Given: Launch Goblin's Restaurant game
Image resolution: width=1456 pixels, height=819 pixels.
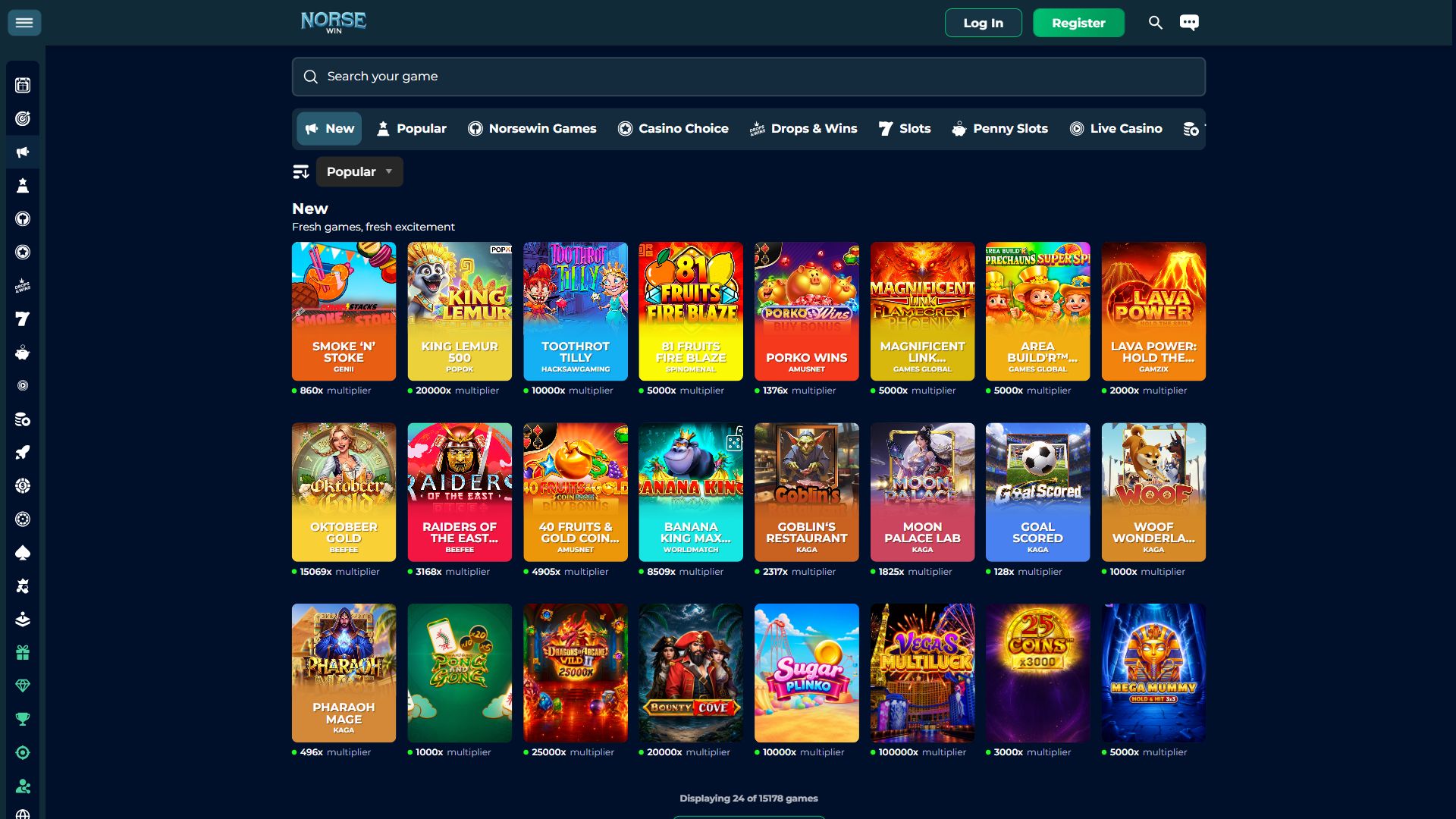Looking at the screenshot, I should pyautogui.click(x=807, y=492).
